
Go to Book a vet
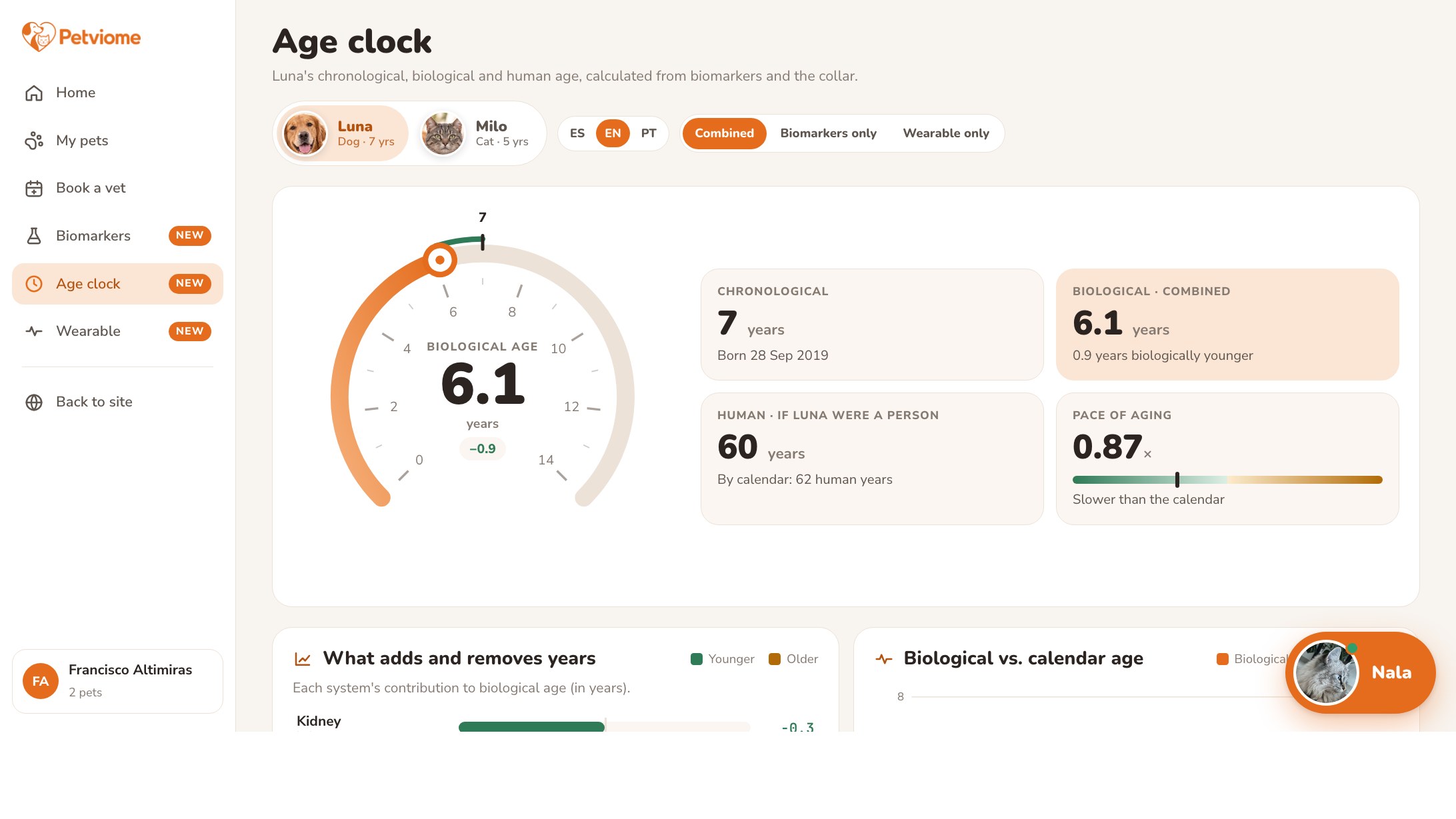click(x=117, y=189)
